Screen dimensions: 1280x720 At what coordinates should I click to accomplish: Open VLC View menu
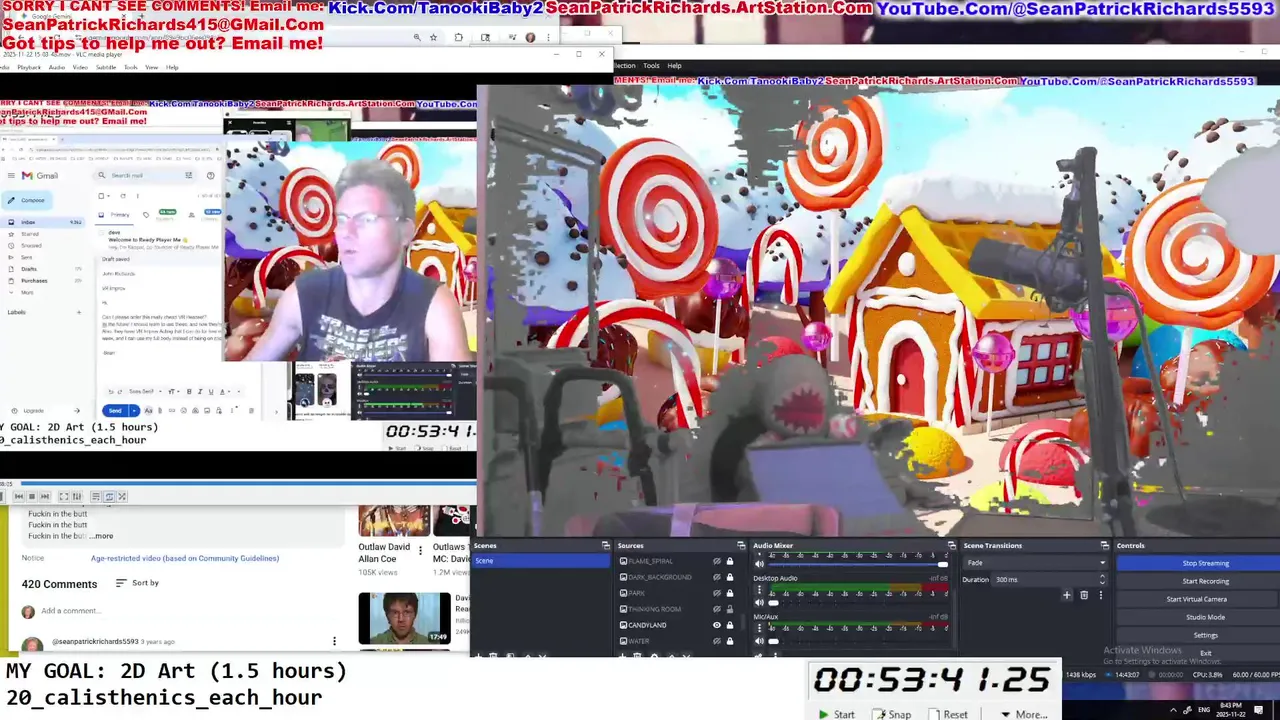tap(152, 67)
